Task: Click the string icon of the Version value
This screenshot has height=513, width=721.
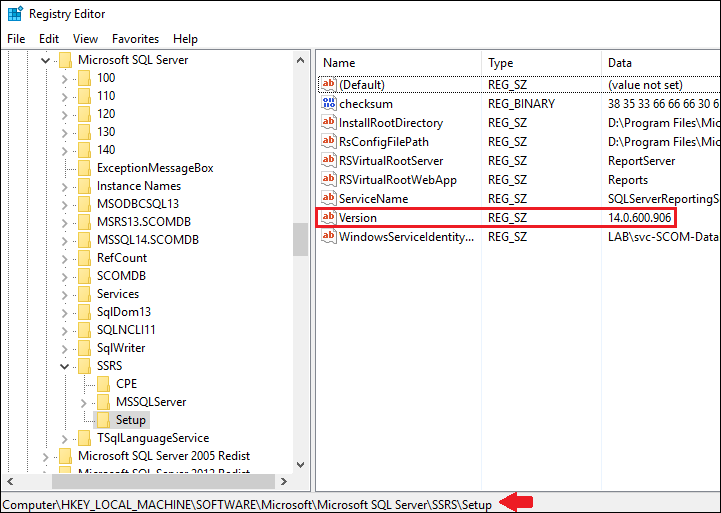Action: pyautogui.click(x=328, y=217)
